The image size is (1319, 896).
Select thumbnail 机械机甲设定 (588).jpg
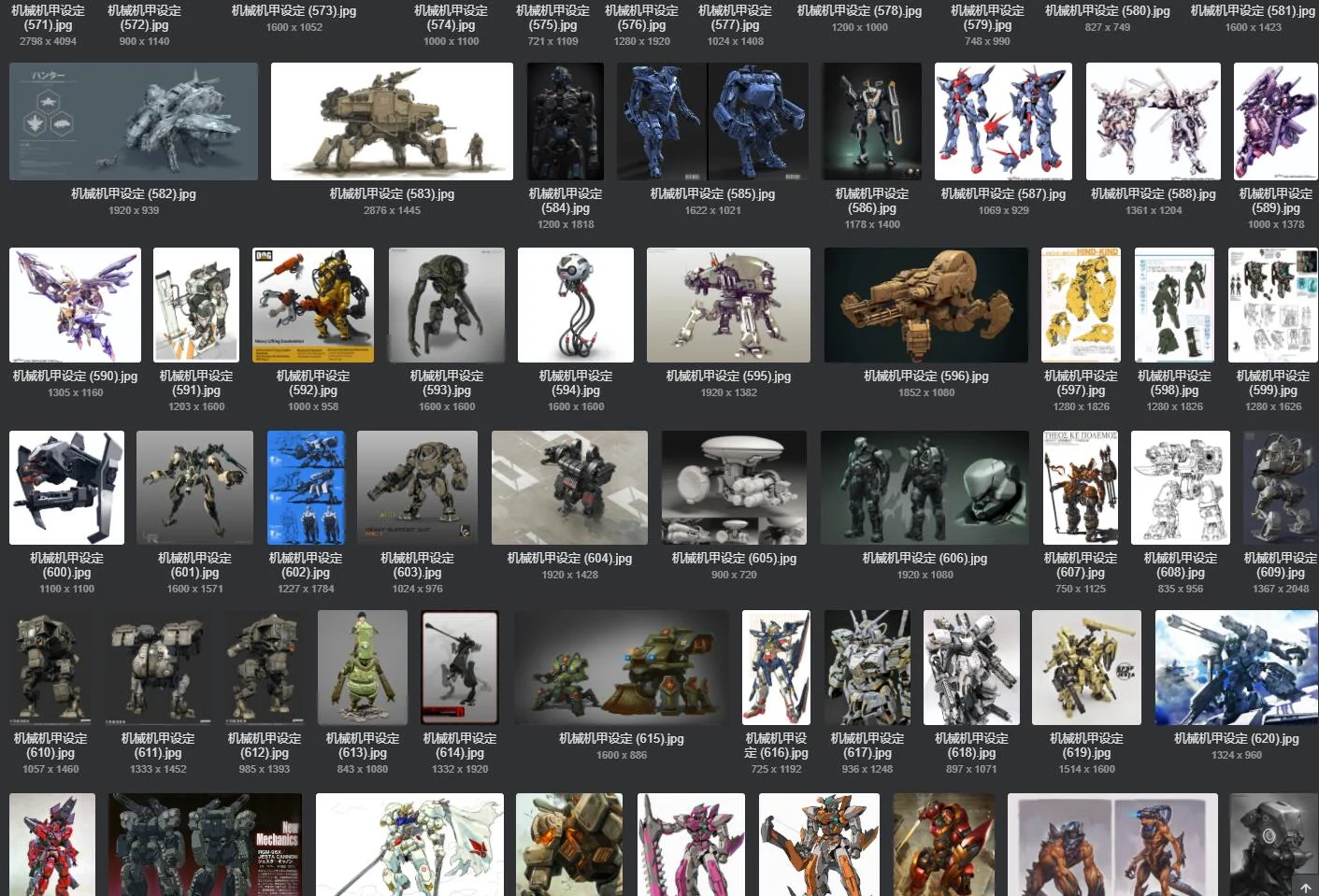pos(1154,121)
